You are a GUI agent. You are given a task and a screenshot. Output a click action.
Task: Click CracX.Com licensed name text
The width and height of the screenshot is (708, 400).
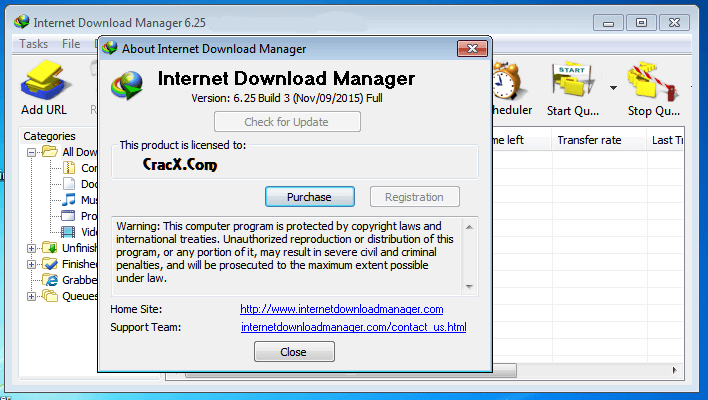click(x=180, y=164)
